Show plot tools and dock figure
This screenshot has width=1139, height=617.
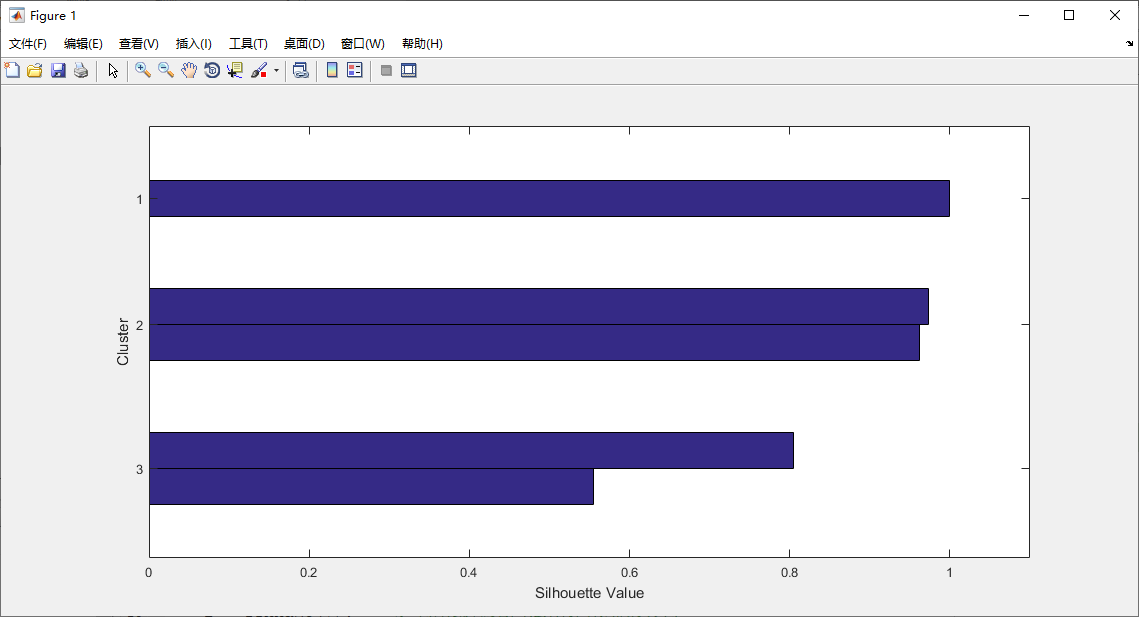tap(409, 70)
